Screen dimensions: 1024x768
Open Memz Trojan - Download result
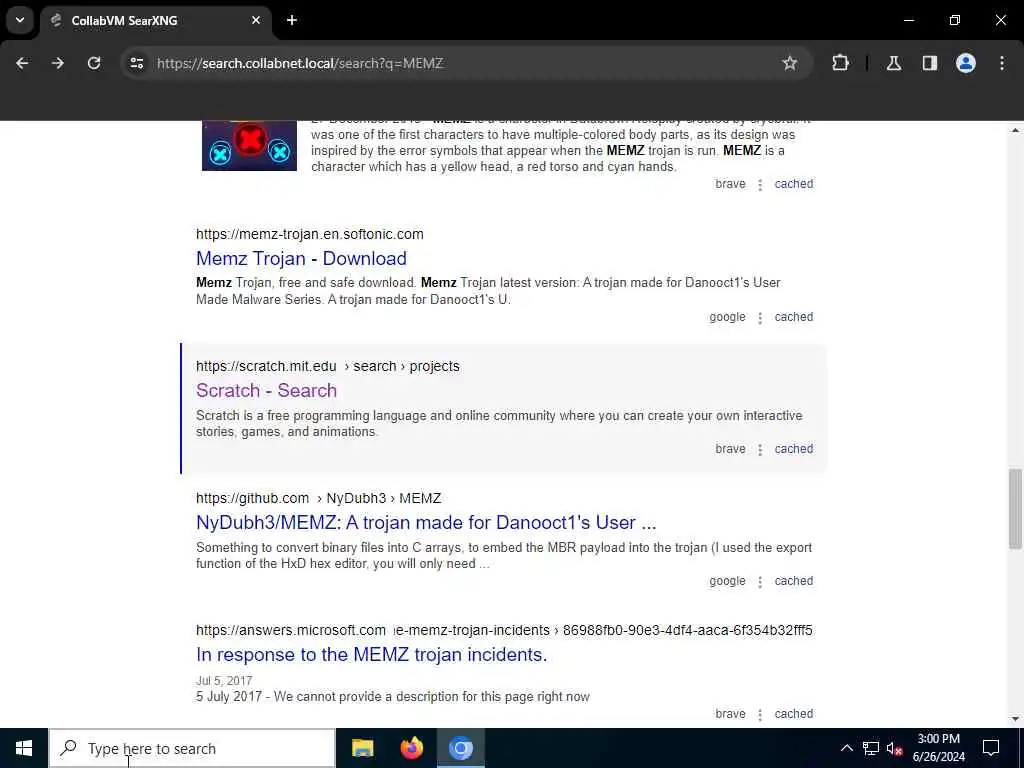coord(301,259)
